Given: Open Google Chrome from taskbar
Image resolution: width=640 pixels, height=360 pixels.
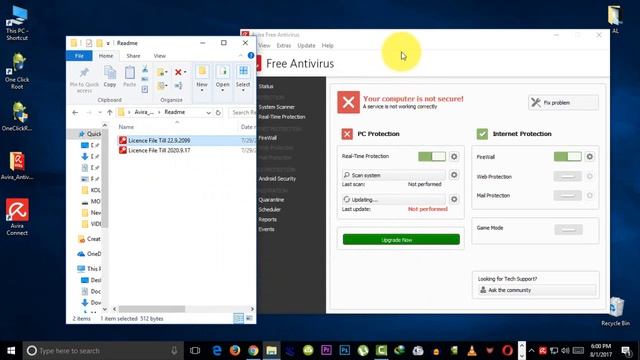Looking at the screenshot, I should (253, 351).
